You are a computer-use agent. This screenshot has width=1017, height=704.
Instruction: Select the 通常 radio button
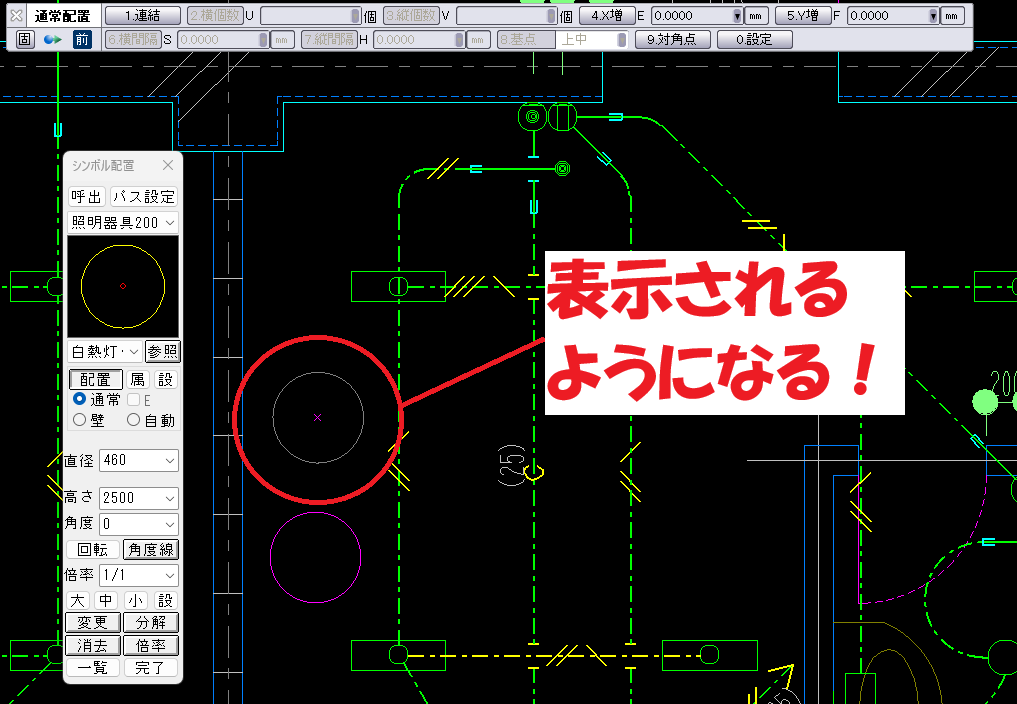coord(80,398)
